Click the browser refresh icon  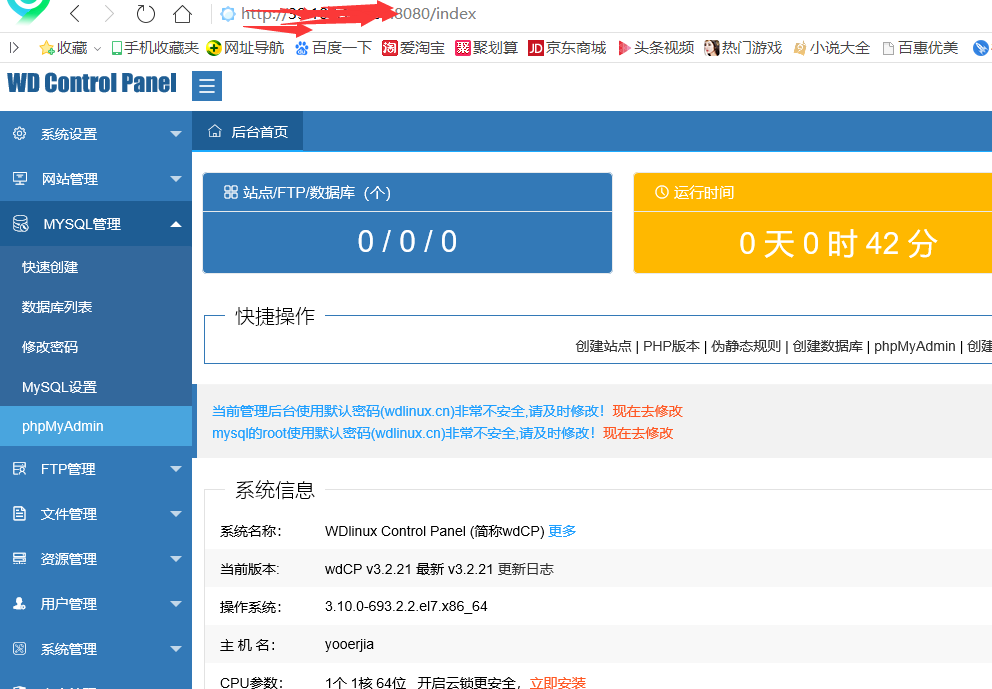click(x=146, y=14)
